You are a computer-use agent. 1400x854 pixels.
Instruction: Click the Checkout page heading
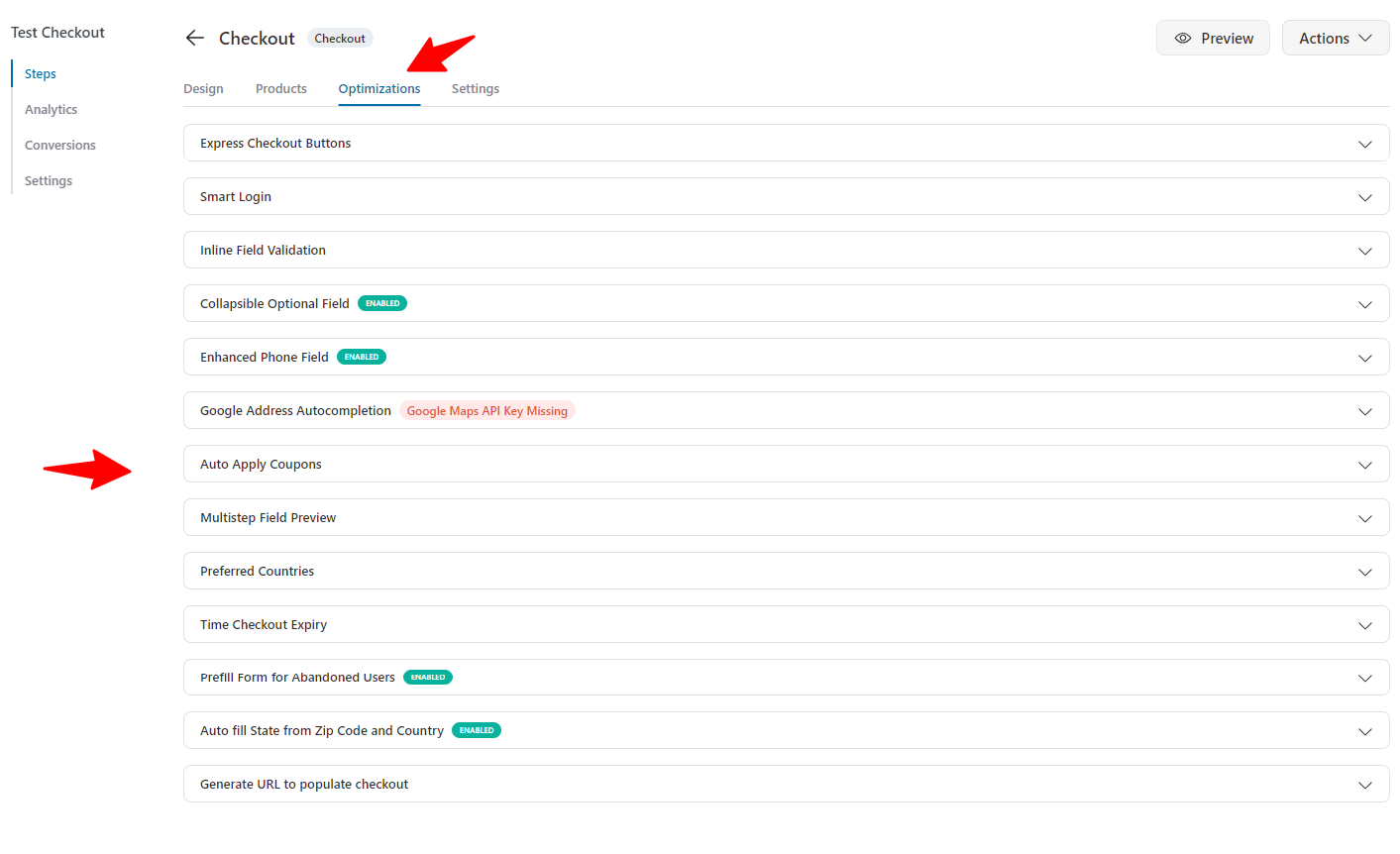(x=257, y=38)
